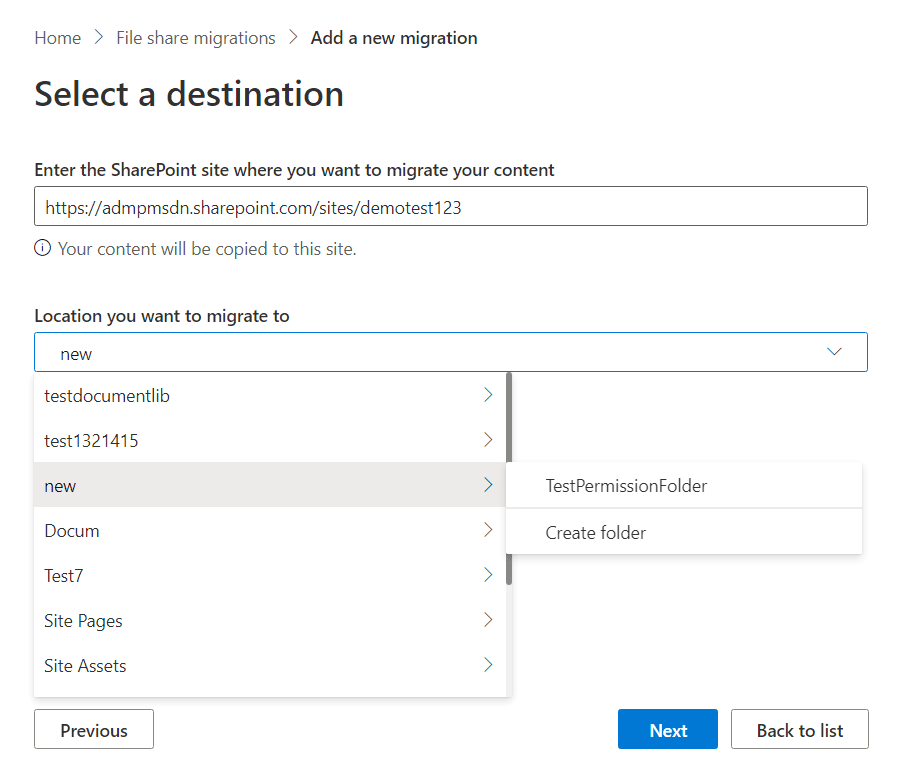This screenshot has height=764, width=906.
Task: Click the Back to list button
Action: (x=799, y=730)
